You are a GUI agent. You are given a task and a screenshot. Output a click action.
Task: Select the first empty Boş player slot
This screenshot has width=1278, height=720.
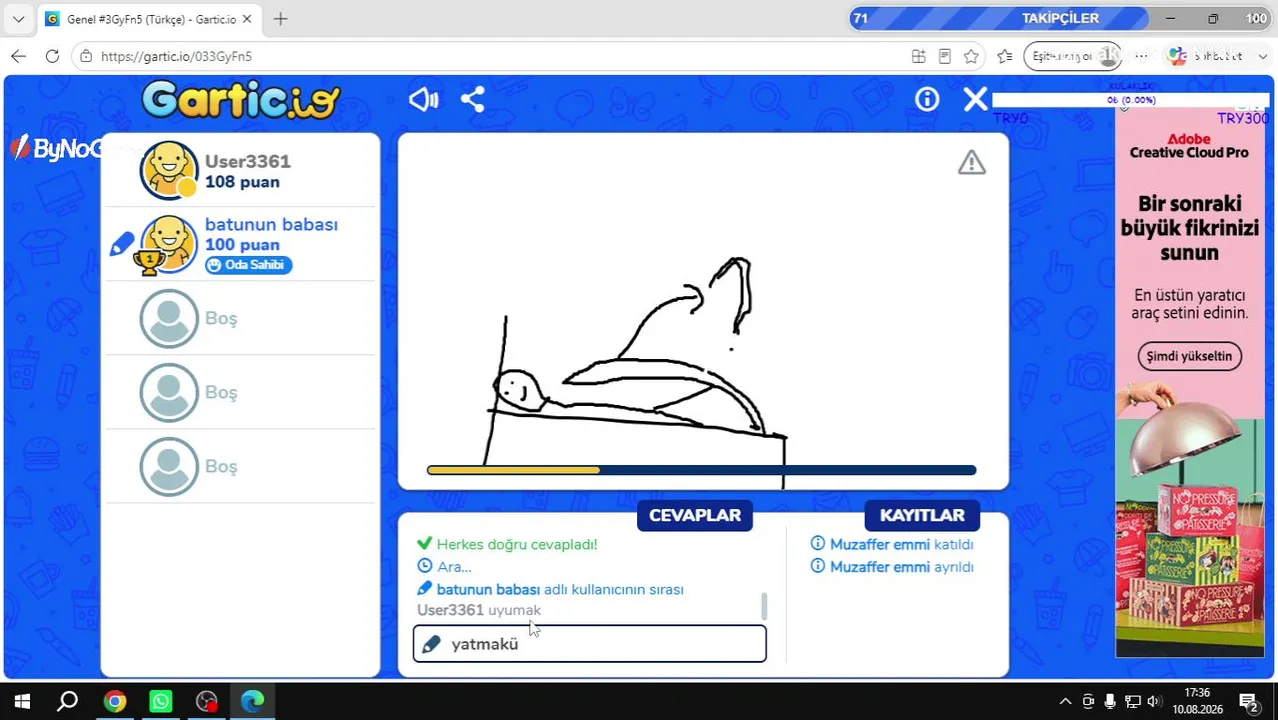pos(240,318)
